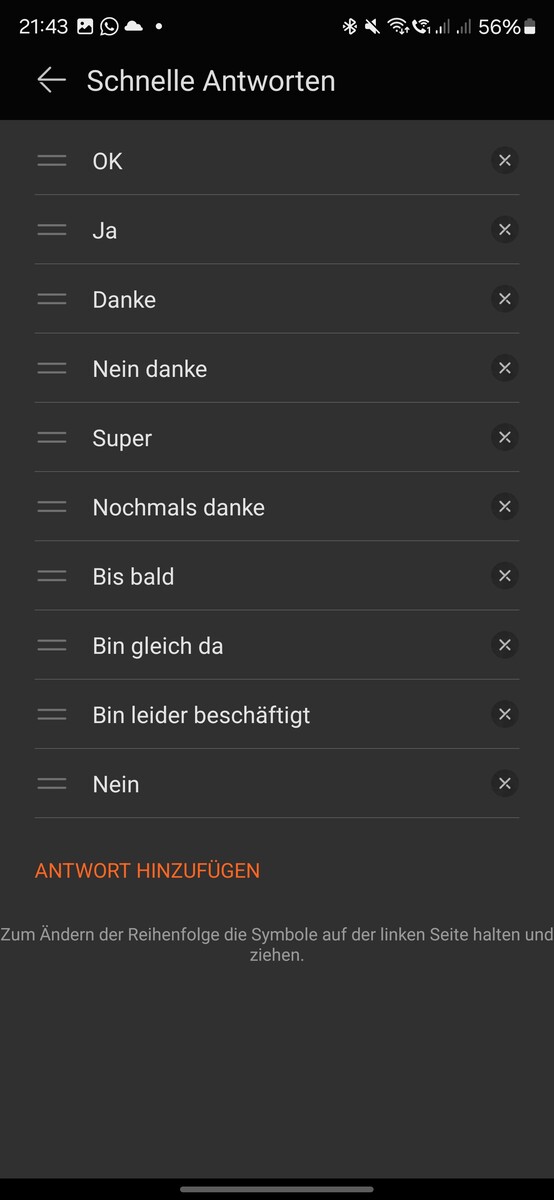Tap drag handle next to 'Danke'
Viewport: 554px width, 1200px height.
point(52,299)
